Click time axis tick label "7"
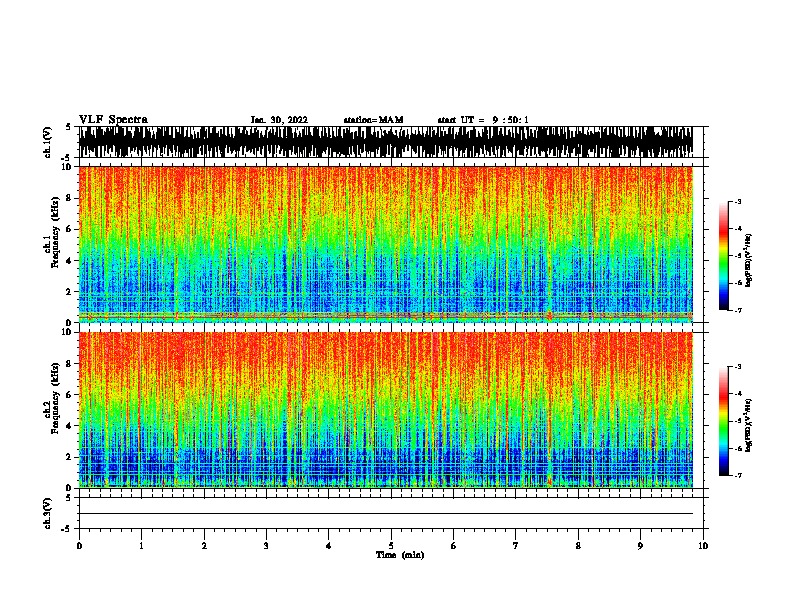Viewport: 792px width, 612px height. [x=516, y=546]
